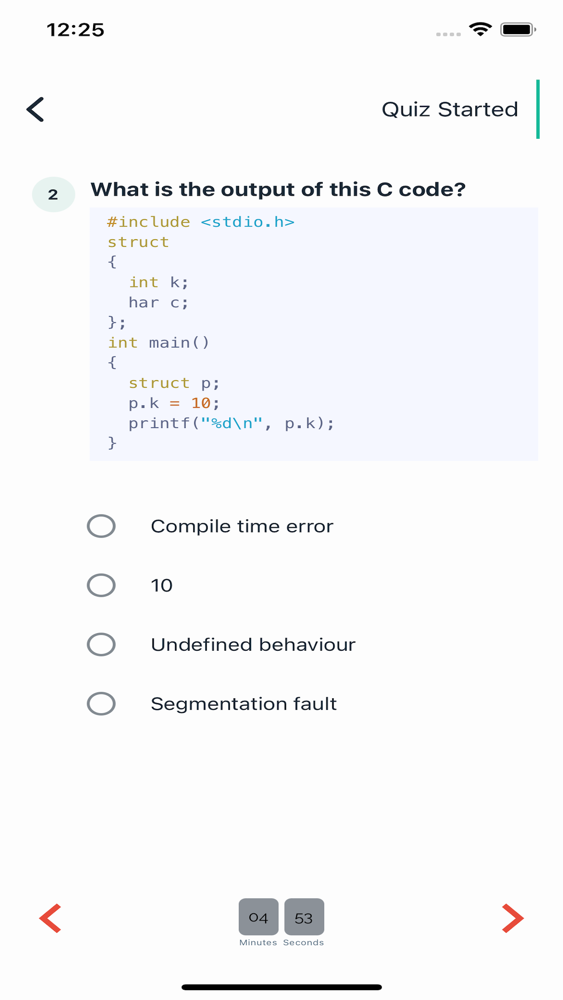The height and width of the screenshot is (1000, 563).
Task: Choose the radio button for answer 10
Action: (101, 585)
